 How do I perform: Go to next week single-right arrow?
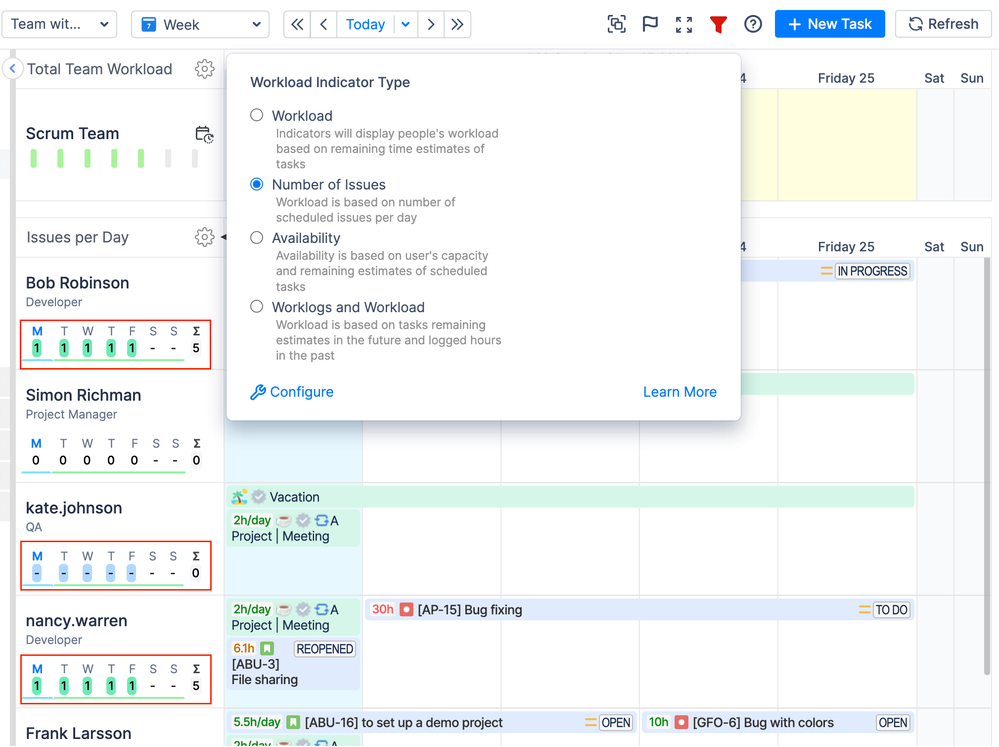pos(431,24)
